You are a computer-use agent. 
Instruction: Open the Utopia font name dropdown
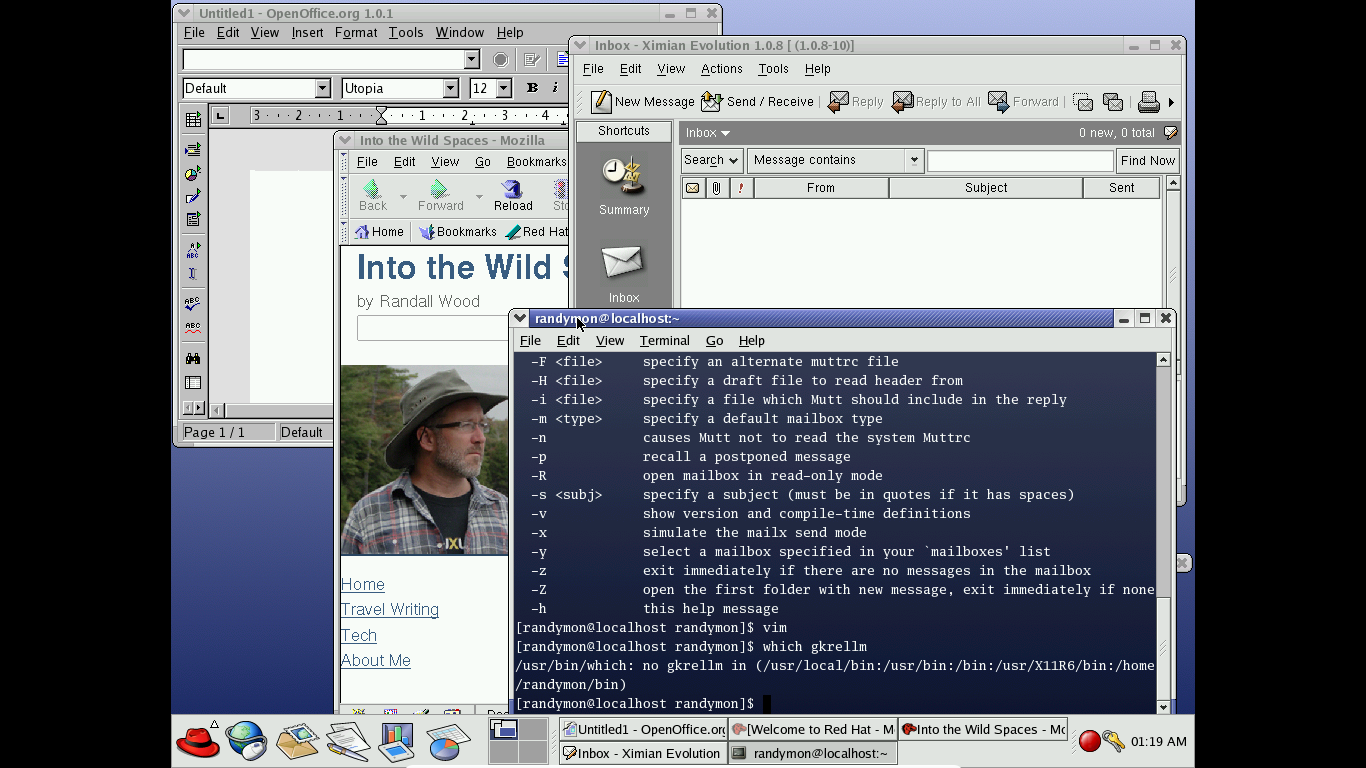pyautogui.click(x=450, y=88)
